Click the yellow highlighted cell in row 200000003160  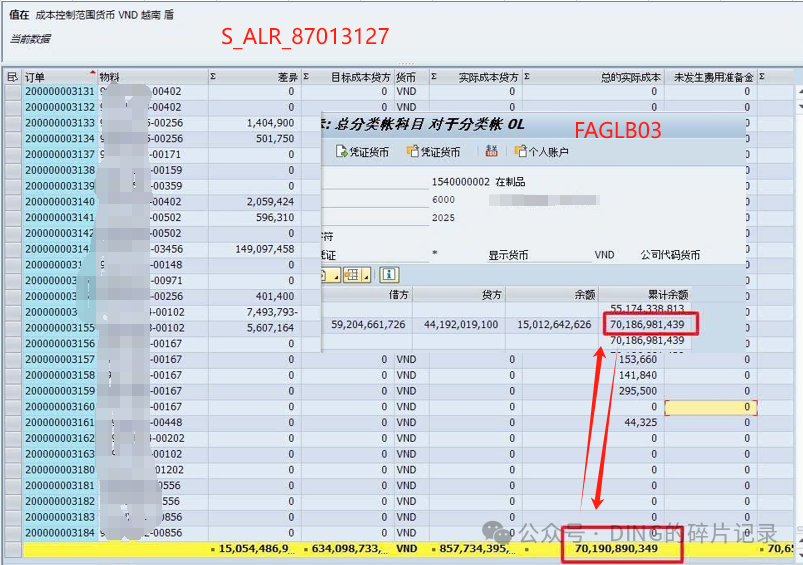[x=711, y=407]
